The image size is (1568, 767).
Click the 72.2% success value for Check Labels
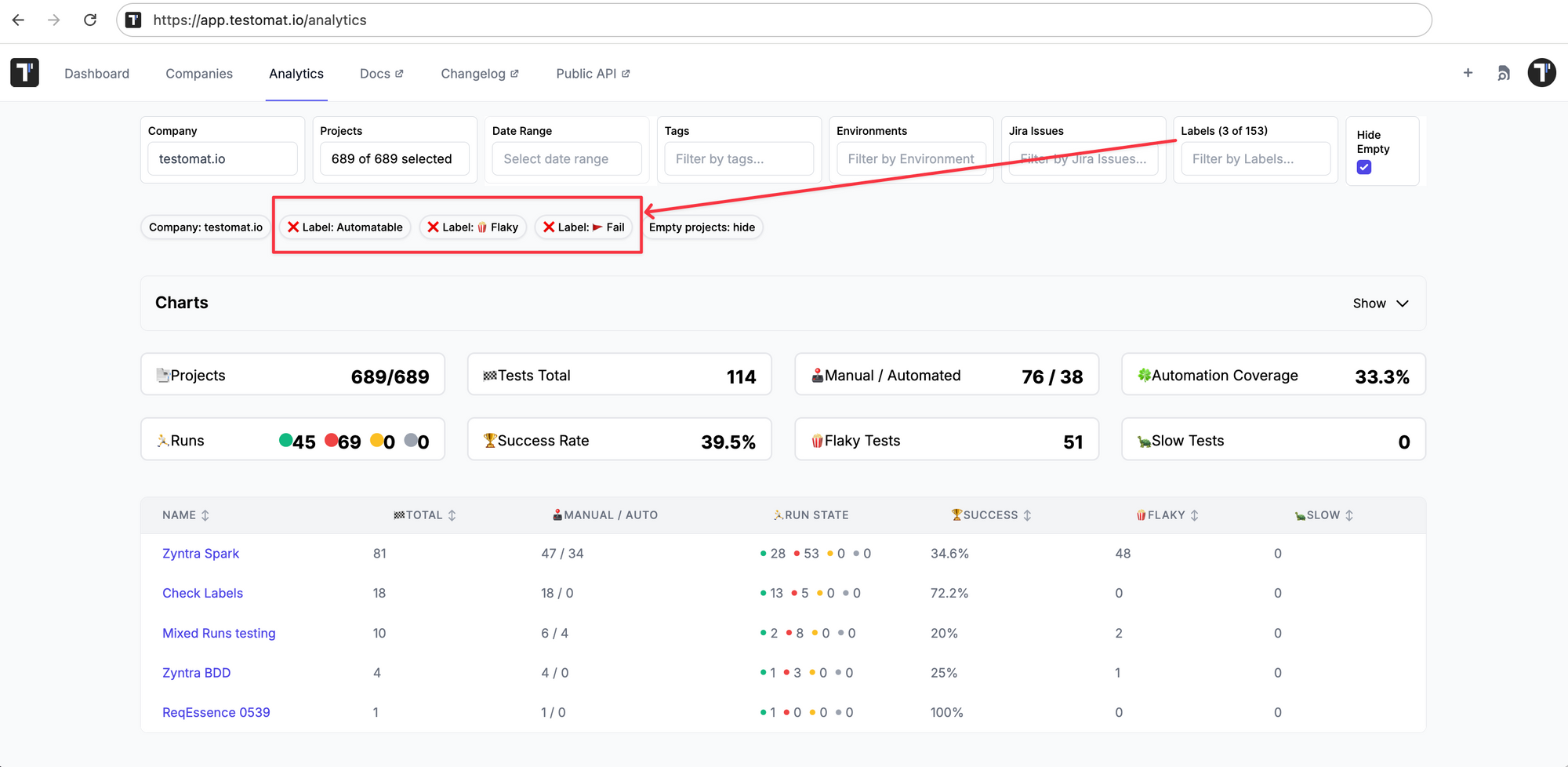pos(949,593)
